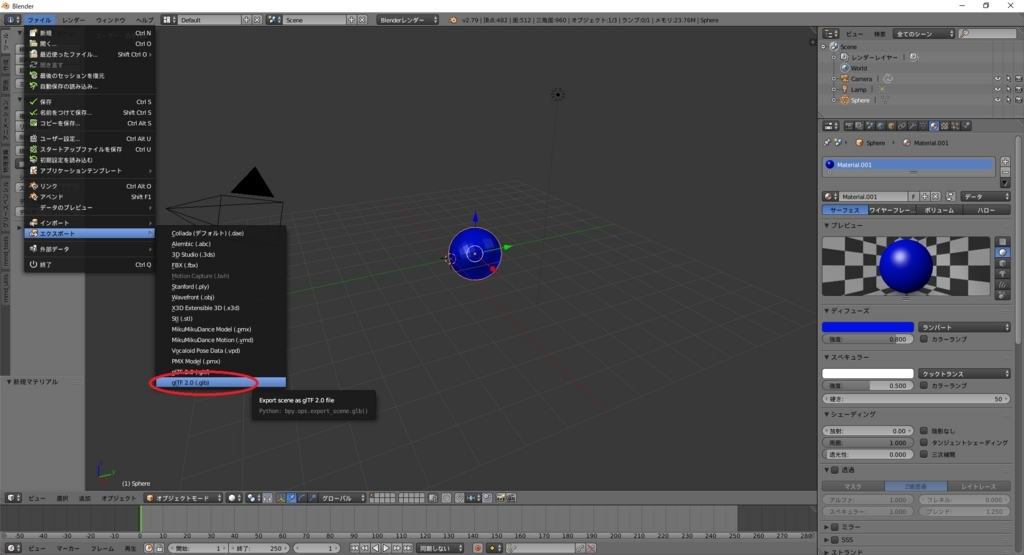Open the Modifiers wrench properties icon
This screenshot has width=1024, height=555.
coord(912,126)
